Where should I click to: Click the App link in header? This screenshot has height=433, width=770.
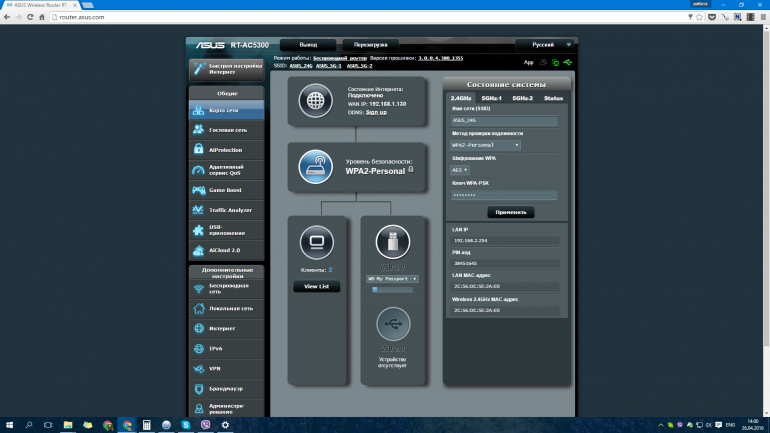528,62
